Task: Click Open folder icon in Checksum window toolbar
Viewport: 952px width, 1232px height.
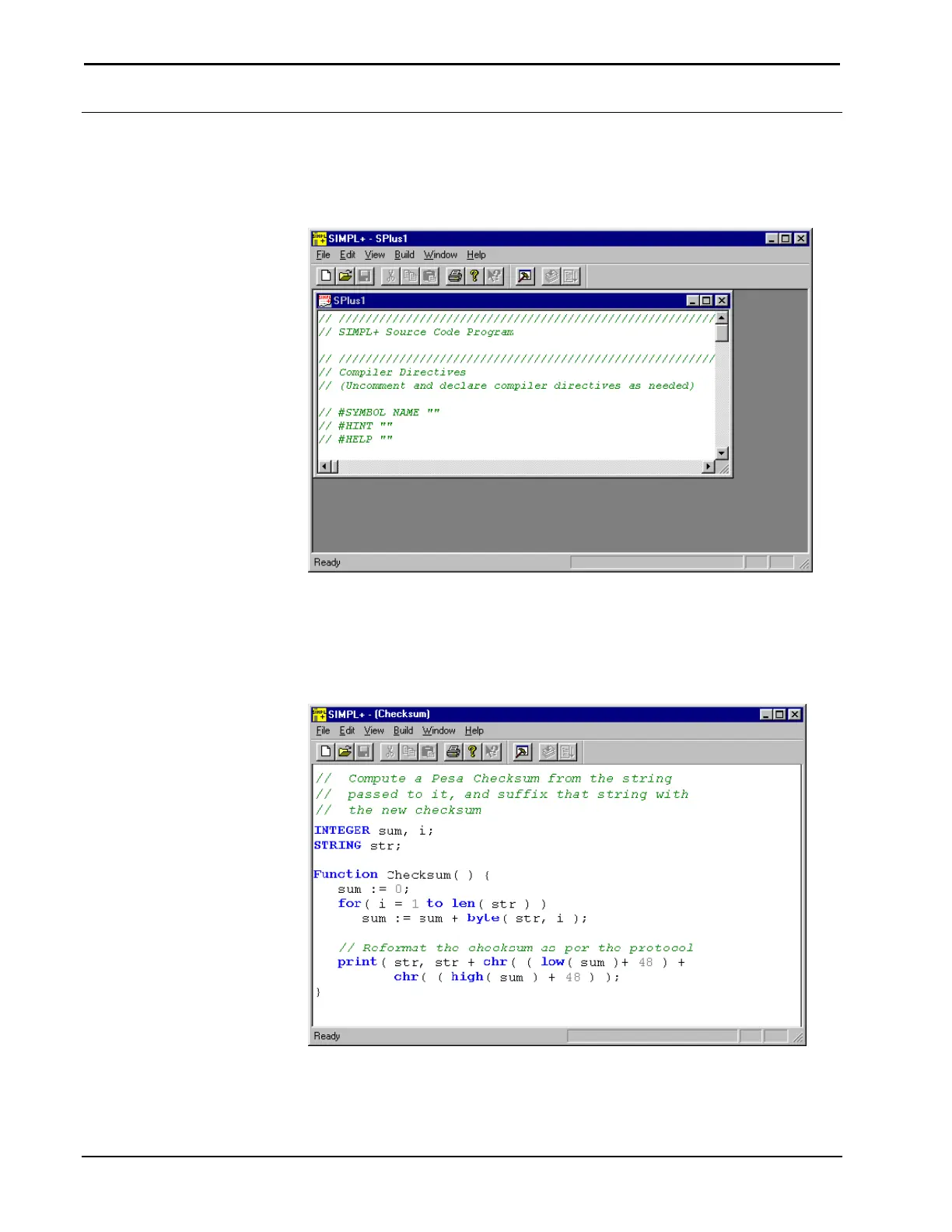Action: (345, 751)
